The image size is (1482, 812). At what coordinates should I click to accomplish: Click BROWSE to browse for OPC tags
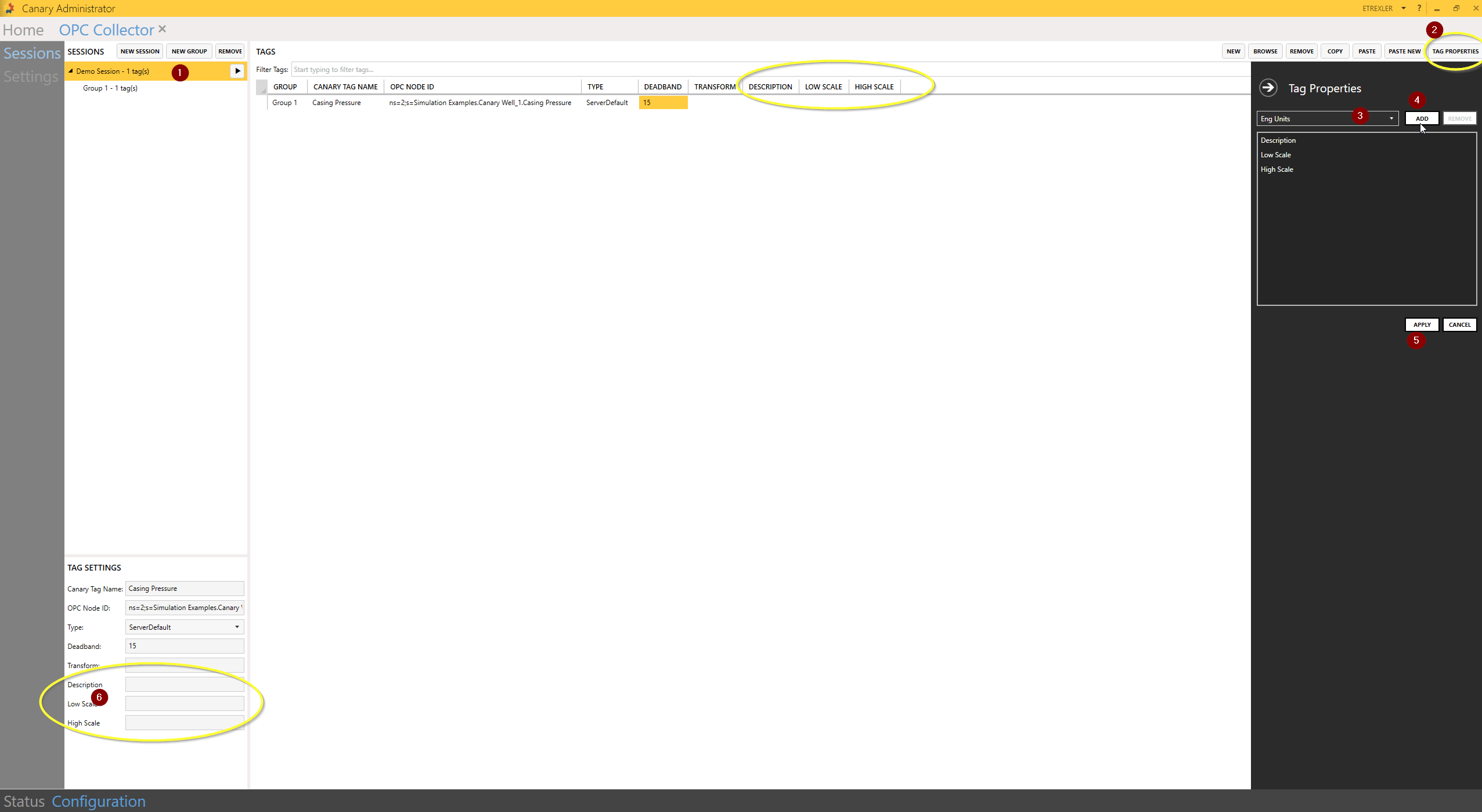pos(1264,51)
